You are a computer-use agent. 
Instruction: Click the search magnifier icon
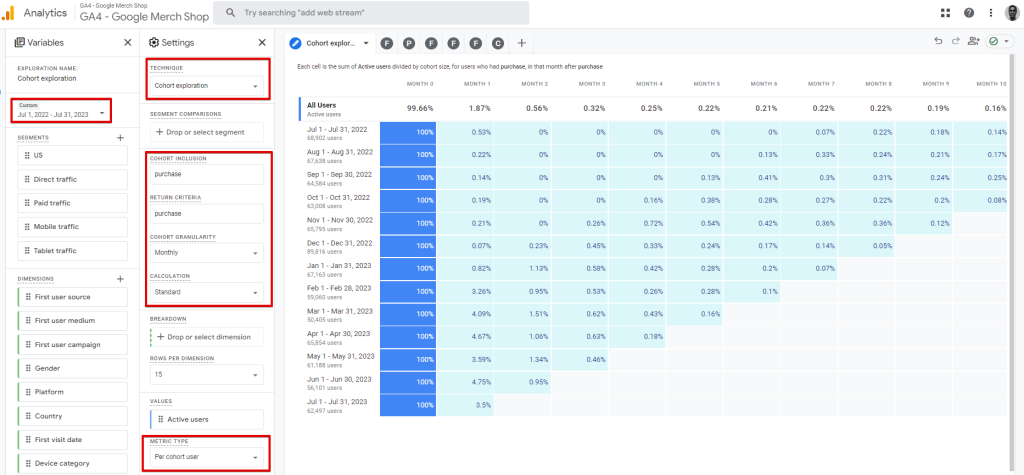pyautogui.click(x=229, y=12)
